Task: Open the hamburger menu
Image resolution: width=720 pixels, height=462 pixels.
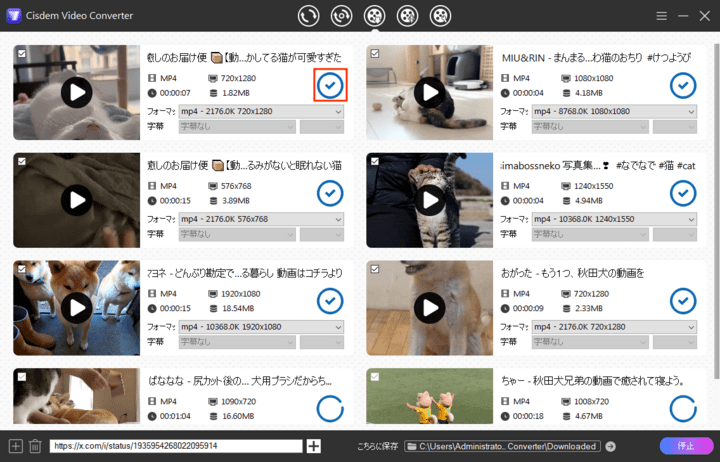Action: [661, 16]
